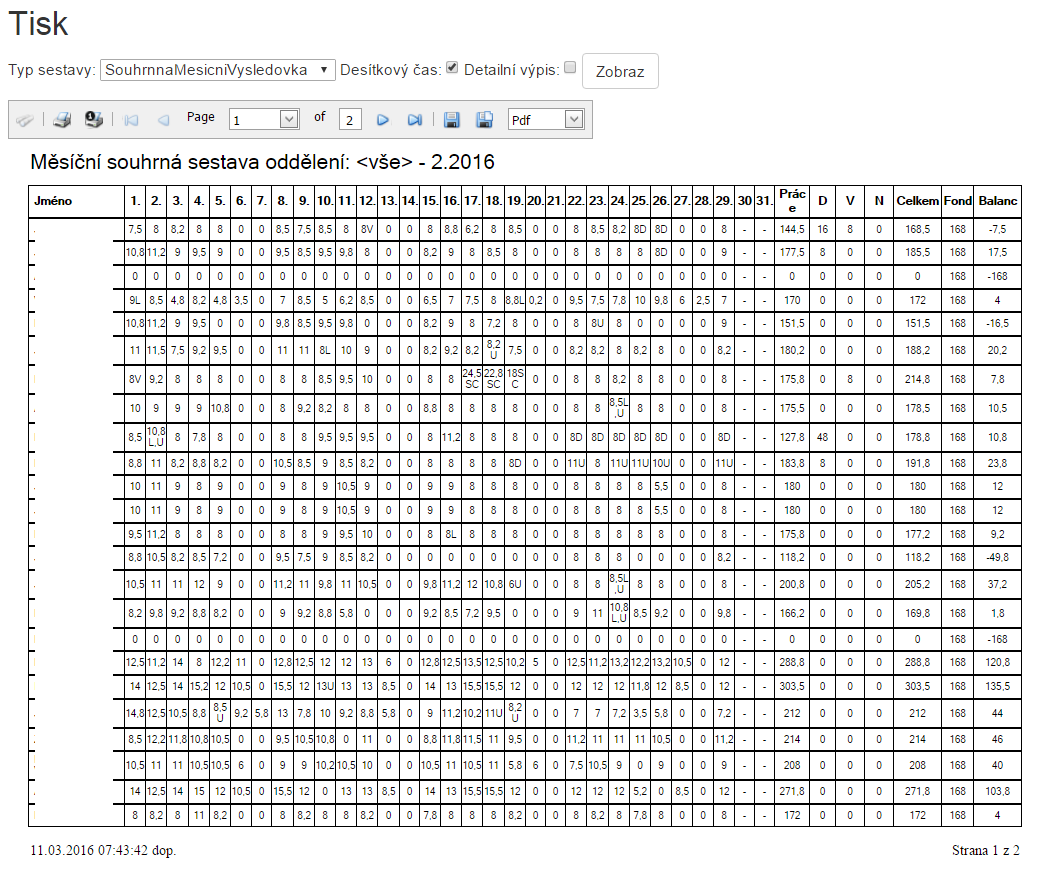Click the 127,8 work total cell
Image resolution: width=1038 pixels, height=873 pixels.
pyautogui.click(x=792, y=437)
